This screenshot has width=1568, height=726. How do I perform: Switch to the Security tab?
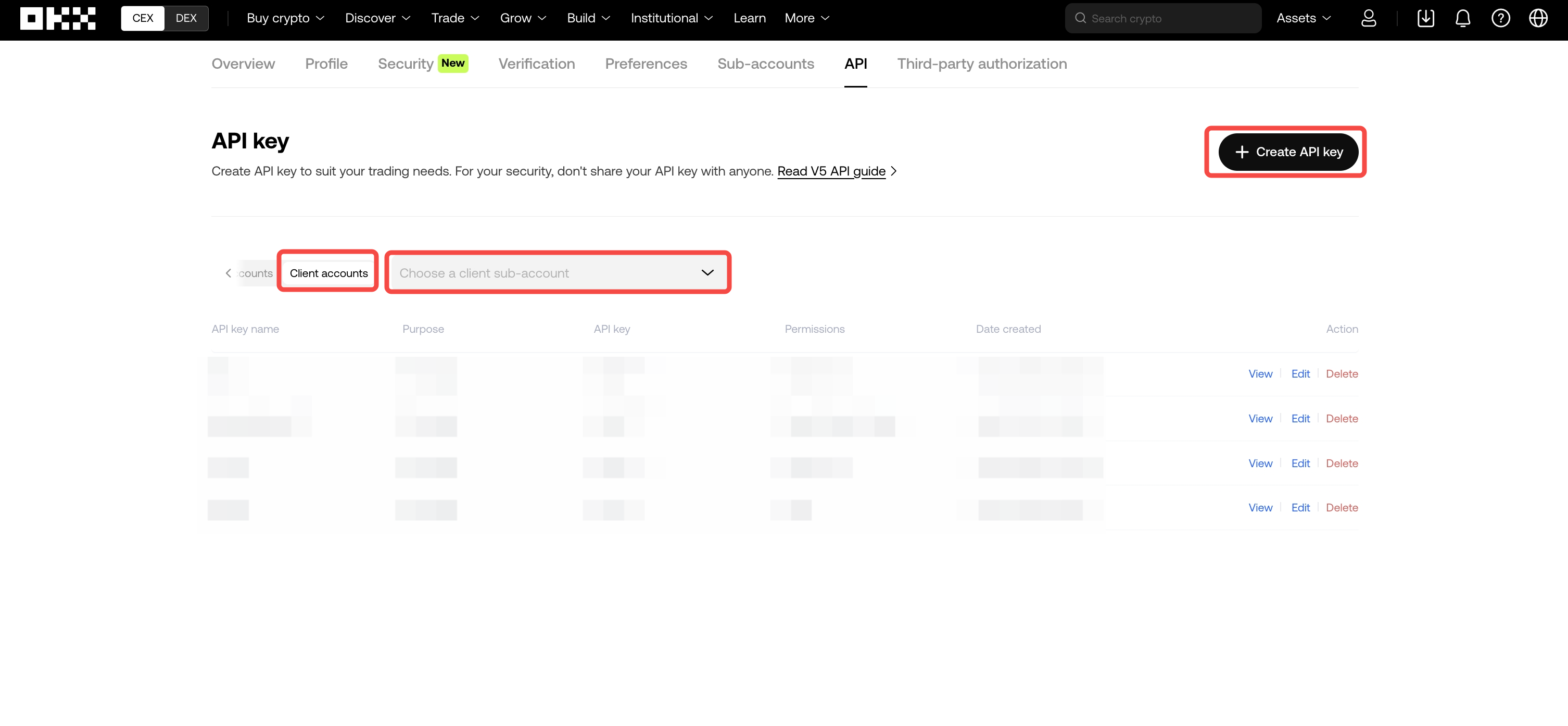[406, 64]
